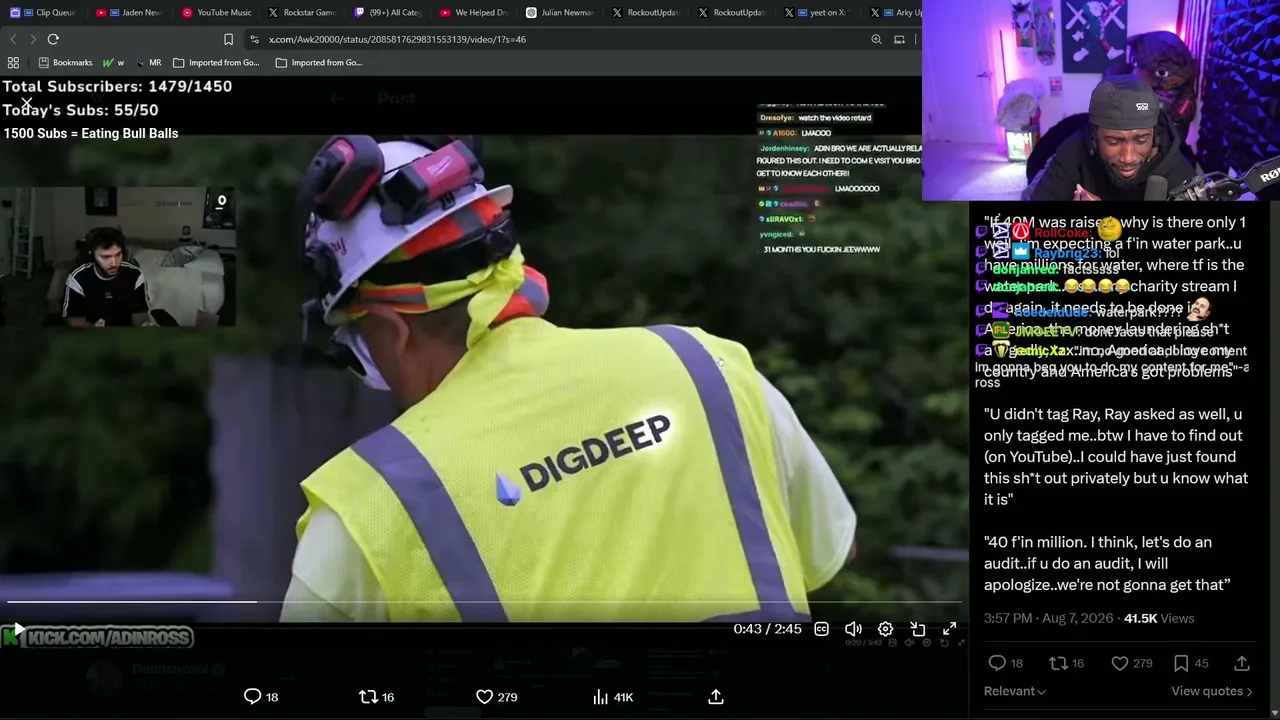
Task: Open the post timestamp 3:57 PM link
Action: pos(1048,618)
